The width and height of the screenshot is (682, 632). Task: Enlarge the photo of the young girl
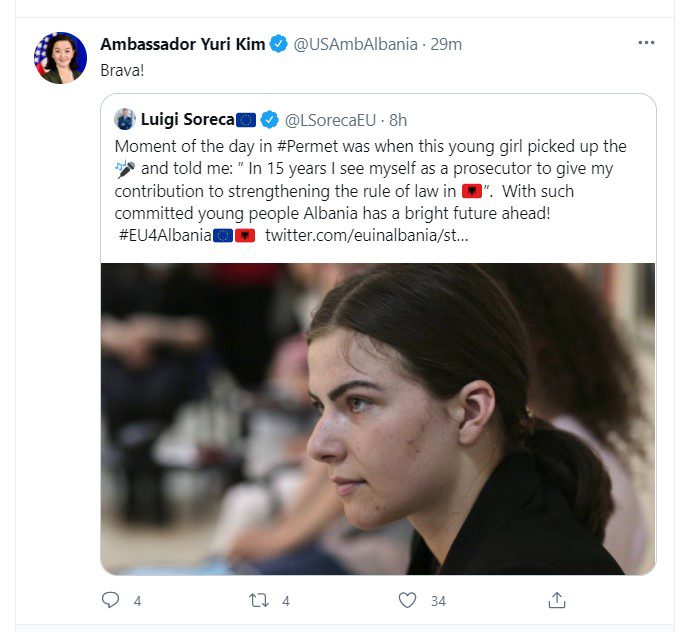click(378, 418)
